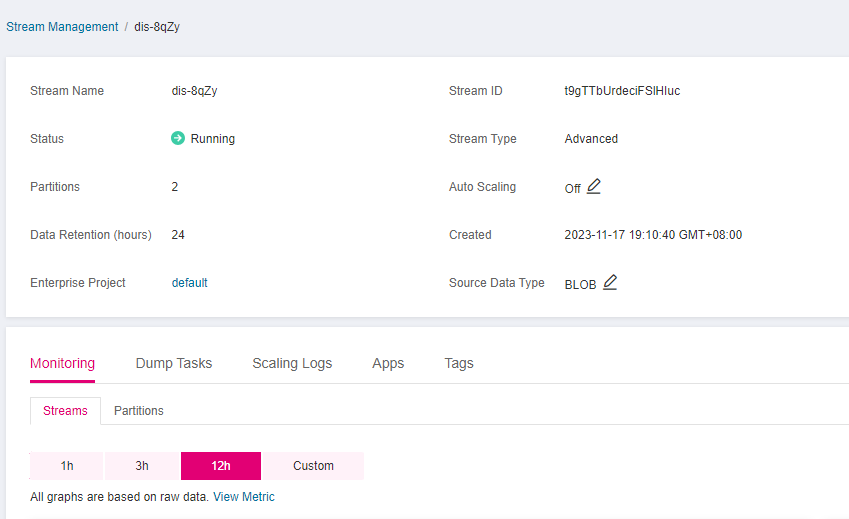Show the Partitions monitoring sub-tab
This screenshot has height=519, width=849.
139,411
